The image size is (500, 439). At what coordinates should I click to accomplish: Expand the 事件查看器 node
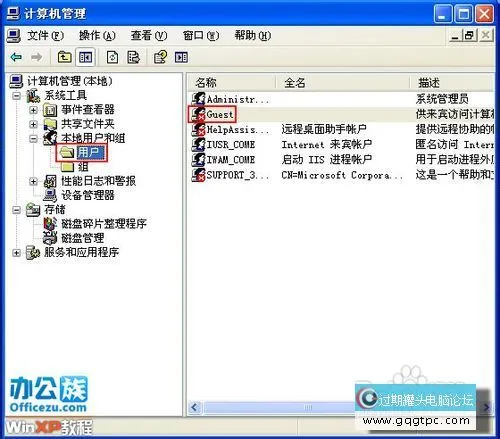point(33,110)
